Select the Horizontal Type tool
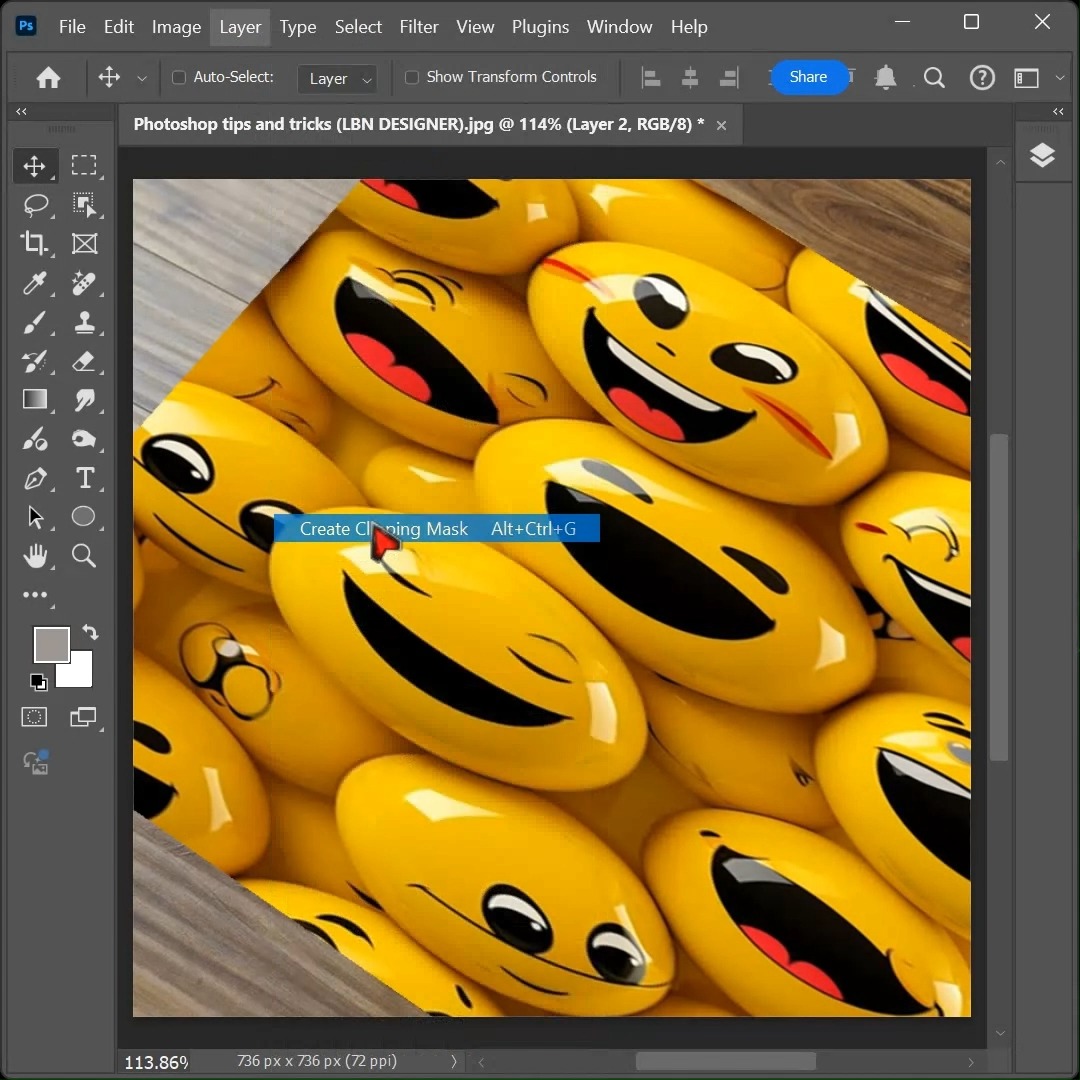Screen dimensions: 1080x1080 point(84,477)
